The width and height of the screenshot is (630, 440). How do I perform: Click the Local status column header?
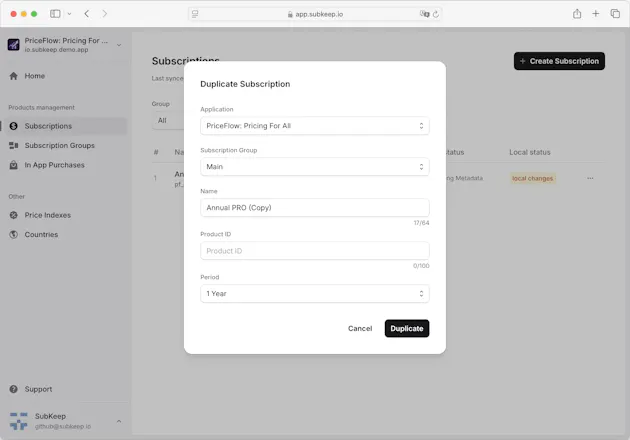(x=530, y=152)
